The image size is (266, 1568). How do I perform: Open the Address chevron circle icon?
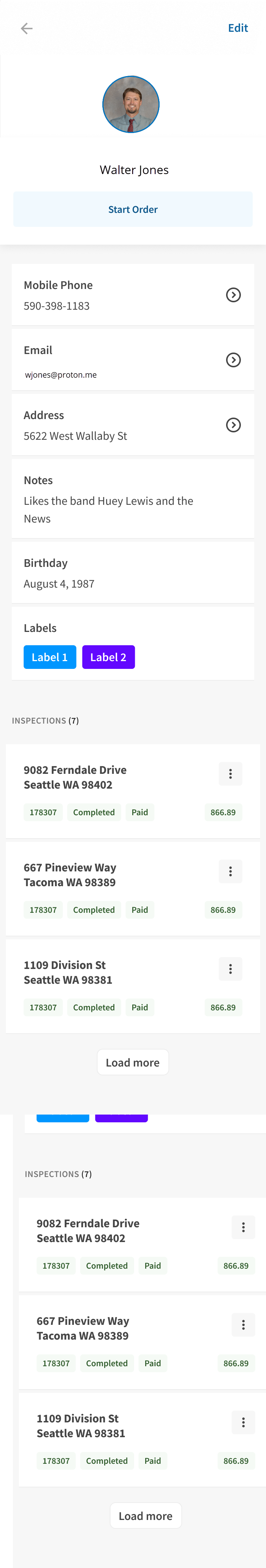[233, 425]
